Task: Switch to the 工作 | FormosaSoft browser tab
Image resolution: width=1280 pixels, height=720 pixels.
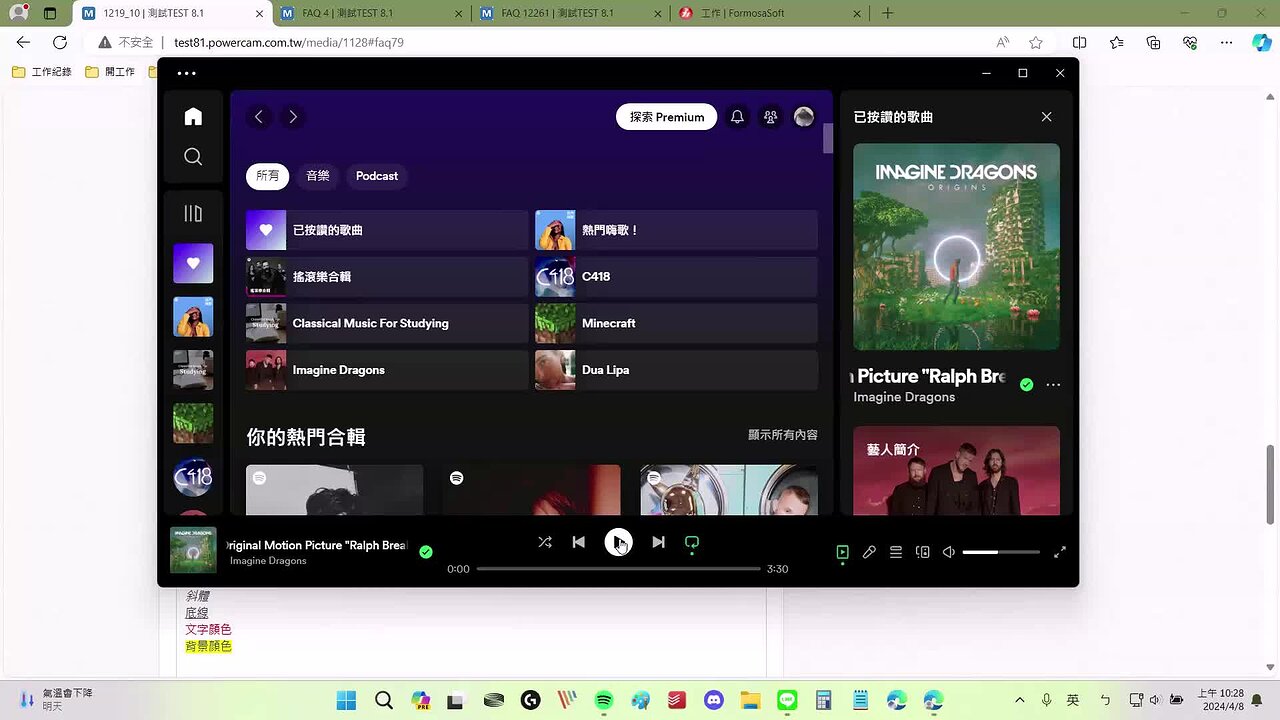Action: [768, 13]
